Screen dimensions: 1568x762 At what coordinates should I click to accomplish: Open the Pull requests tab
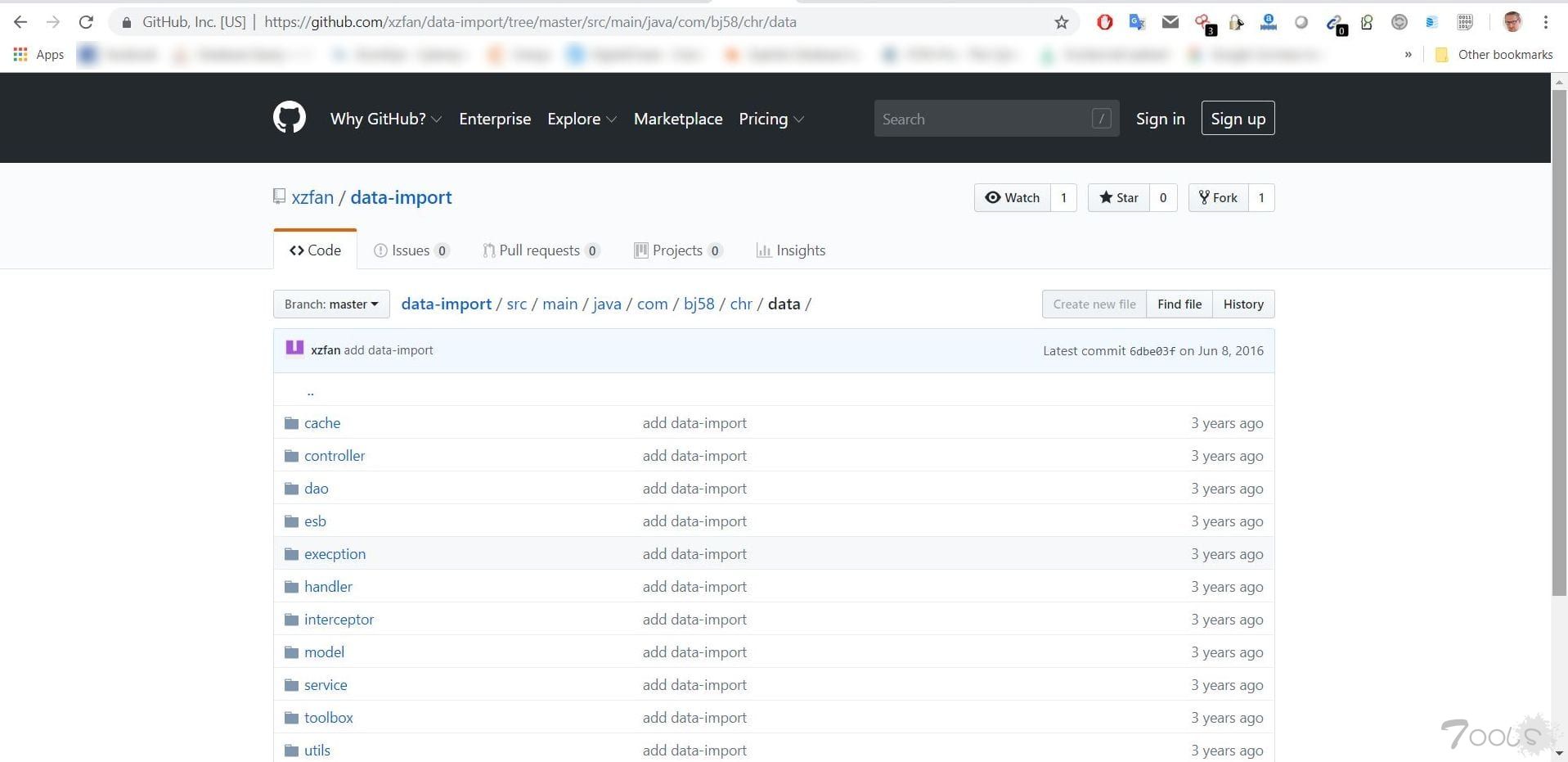tap(540, 250)
